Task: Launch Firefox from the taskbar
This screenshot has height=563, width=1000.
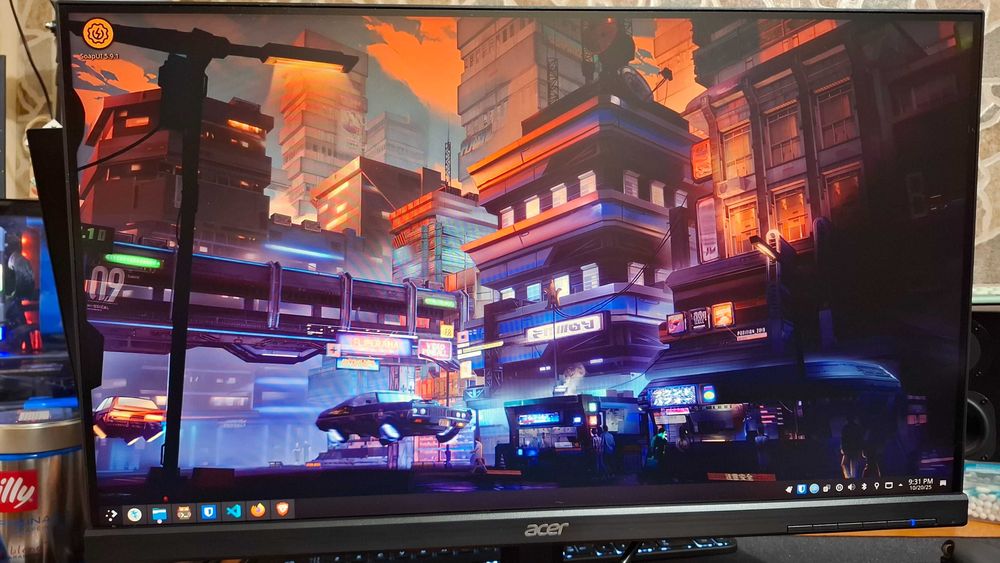Action: click(x=258, y=510)
